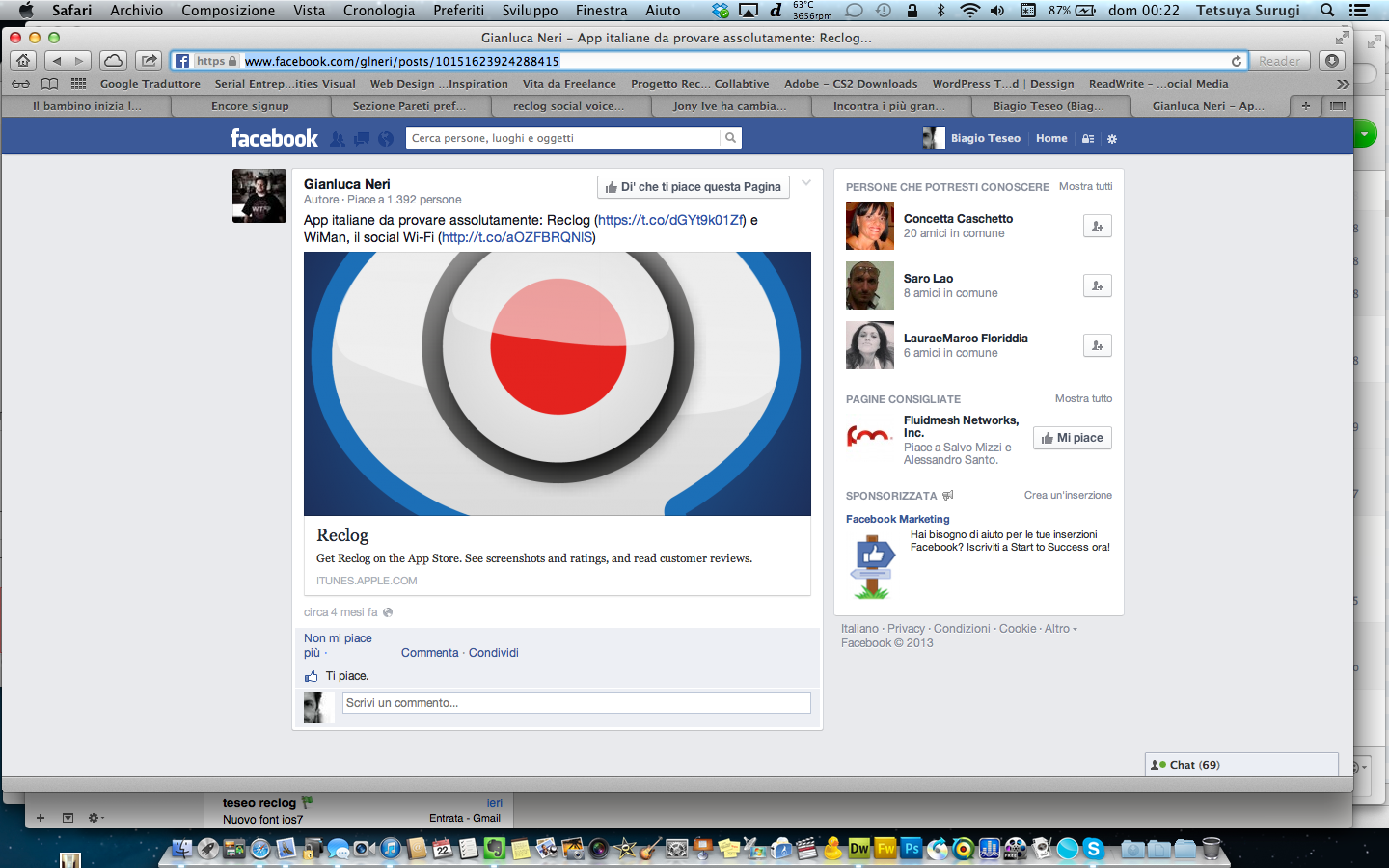Open privacy shortcuts lock icon in Facebook bar
The image size is (1389, 868).
click(1088, 139)
